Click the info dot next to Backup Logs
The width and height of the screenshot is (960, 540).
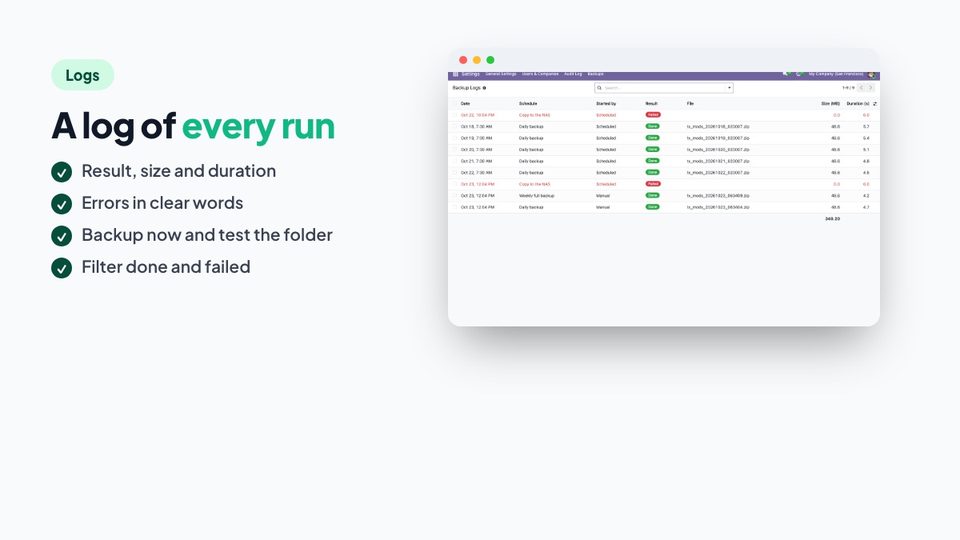point(484,88)
